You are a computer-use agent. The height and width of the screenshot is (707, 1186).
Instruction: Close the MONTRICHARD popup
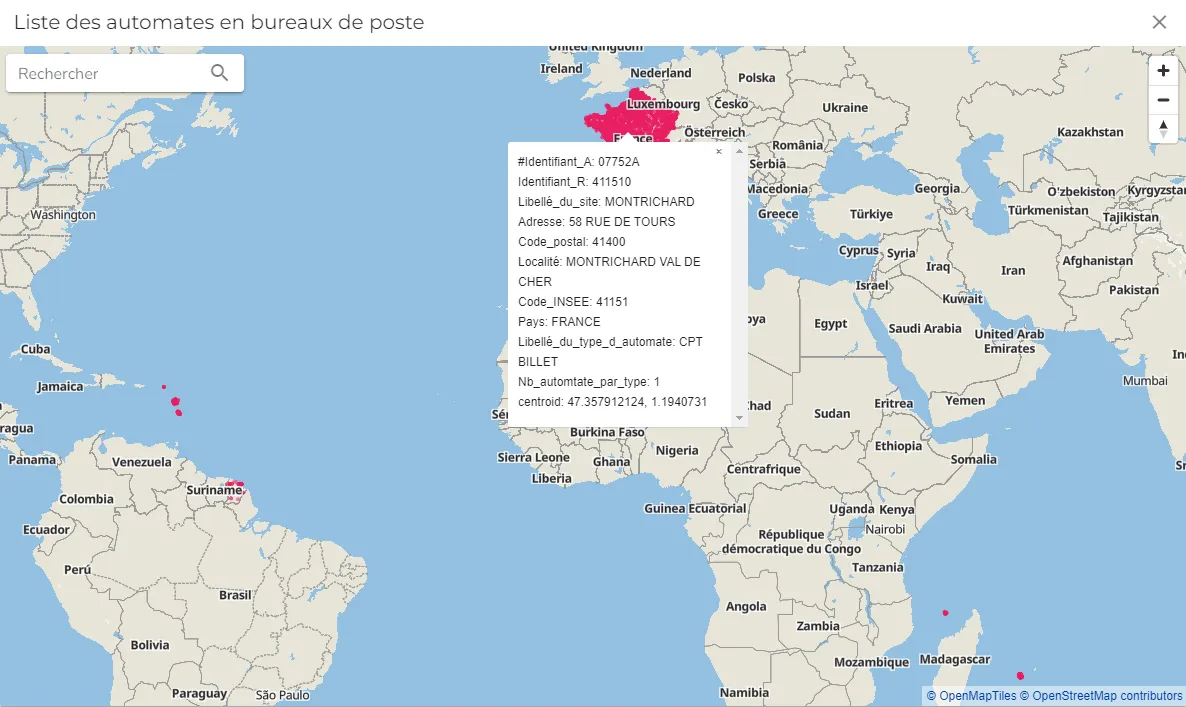coord(719,151)
